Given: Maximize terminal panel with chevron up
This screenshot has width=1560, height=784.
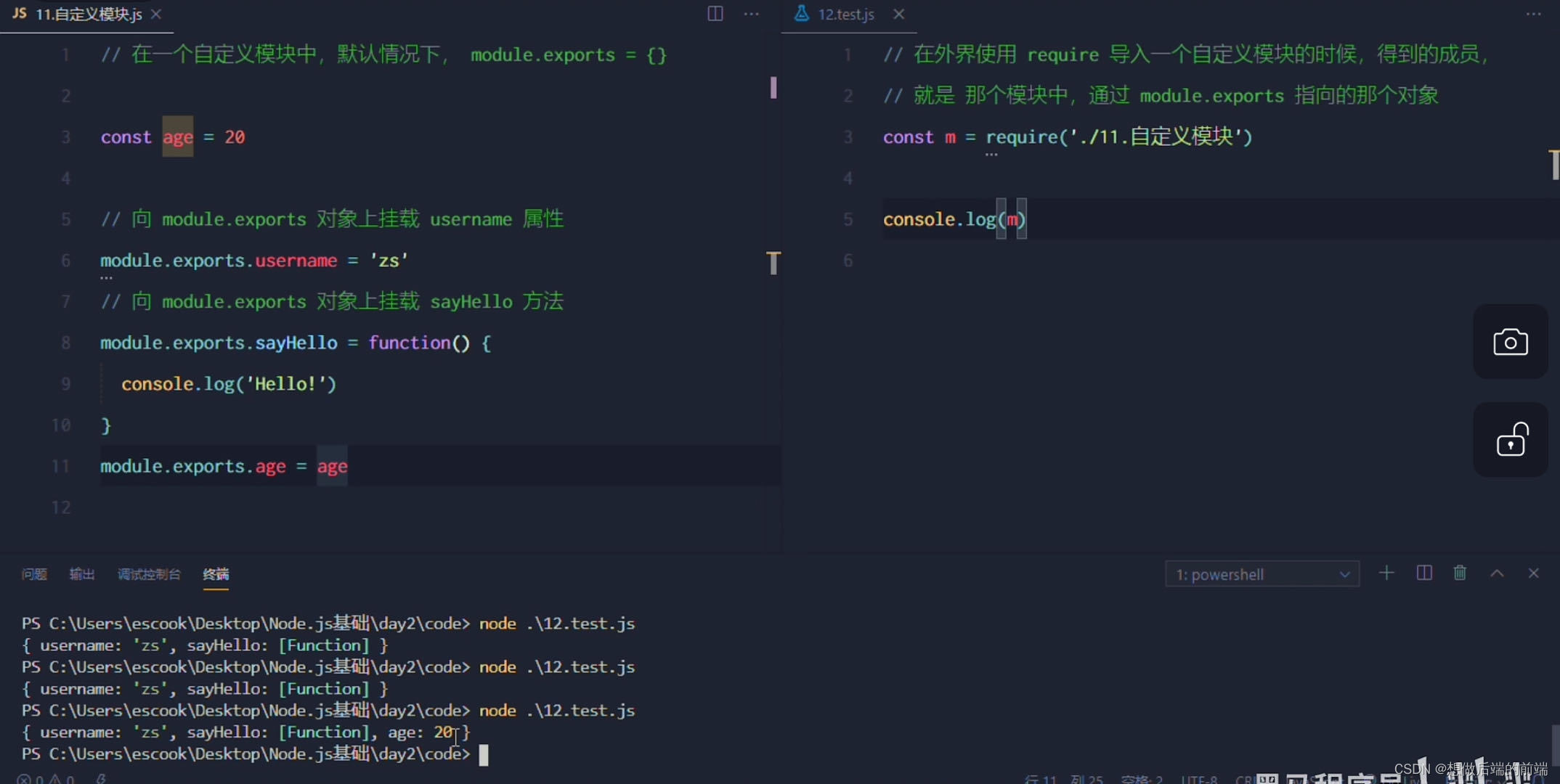Looking at the screenshot, I should coord(1497,573).
